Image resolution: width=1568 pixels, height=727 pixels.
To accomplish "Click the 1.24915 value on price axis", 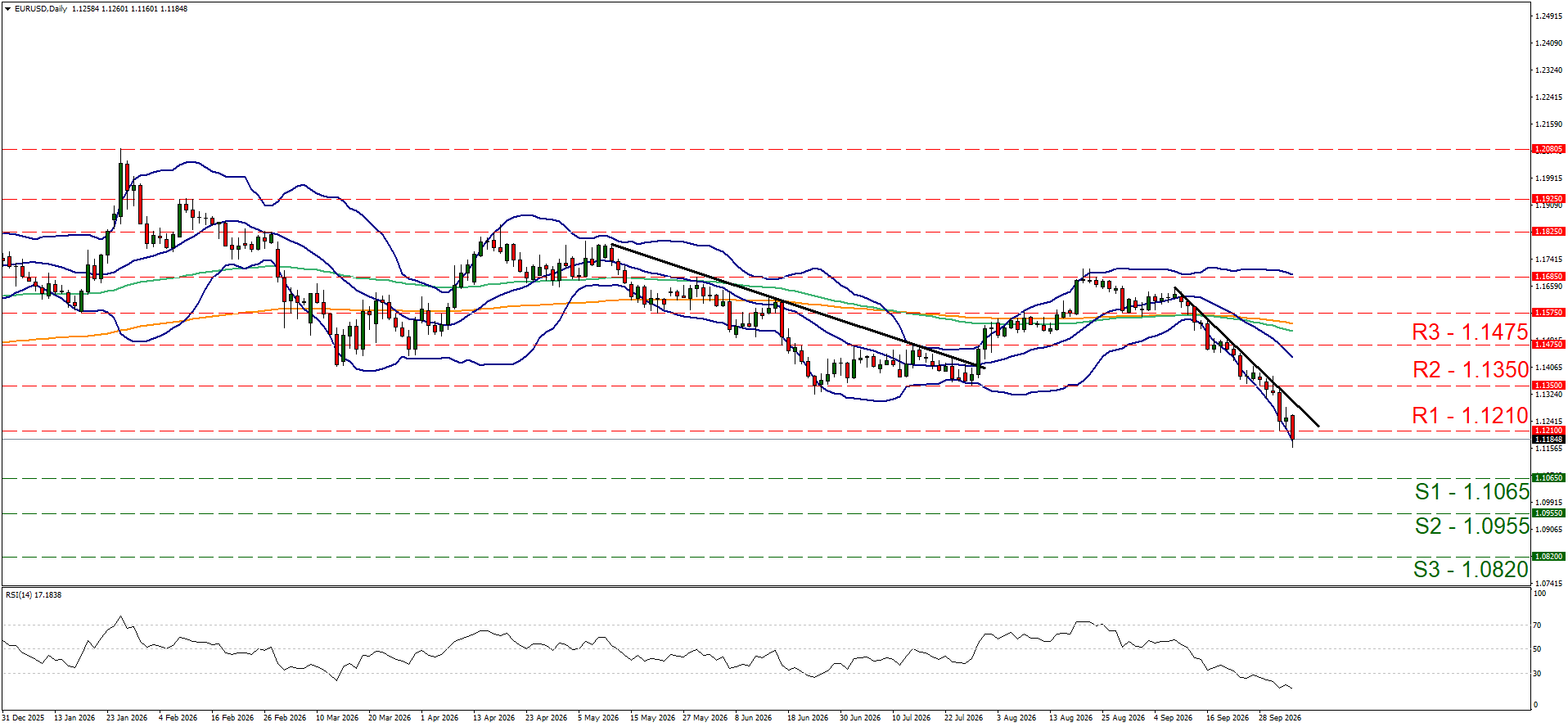I will point(1549,16).
